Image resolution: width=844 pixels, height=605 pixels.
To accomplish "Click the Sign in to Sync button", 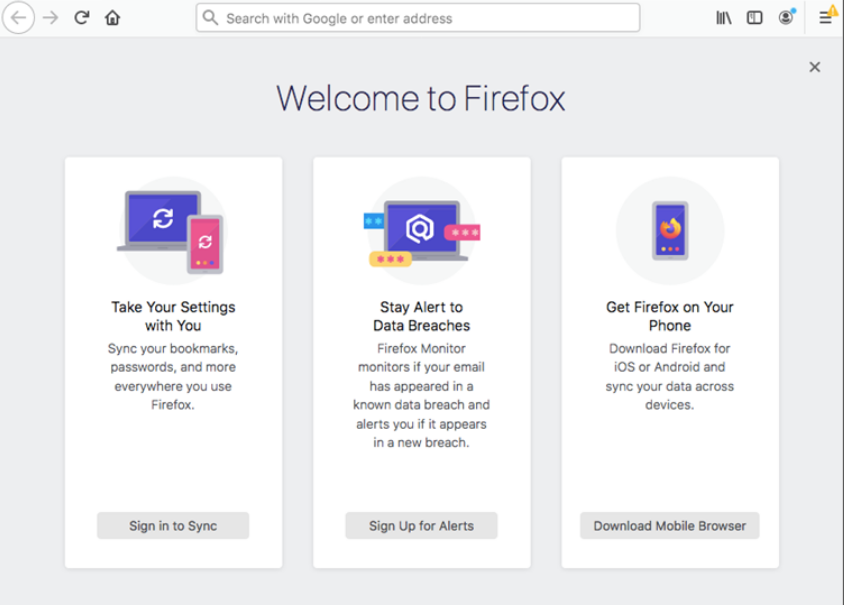I will (x=173, y=525).
